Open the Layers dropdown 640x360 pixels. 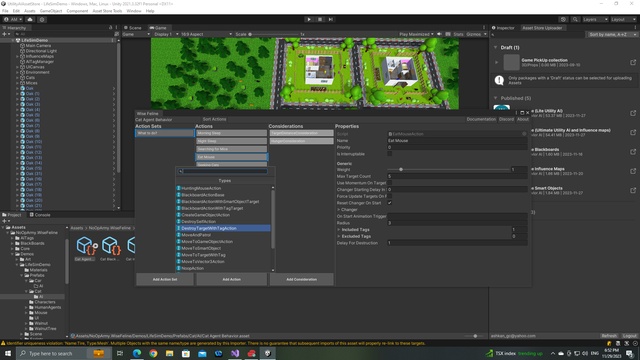pos(595,19)
